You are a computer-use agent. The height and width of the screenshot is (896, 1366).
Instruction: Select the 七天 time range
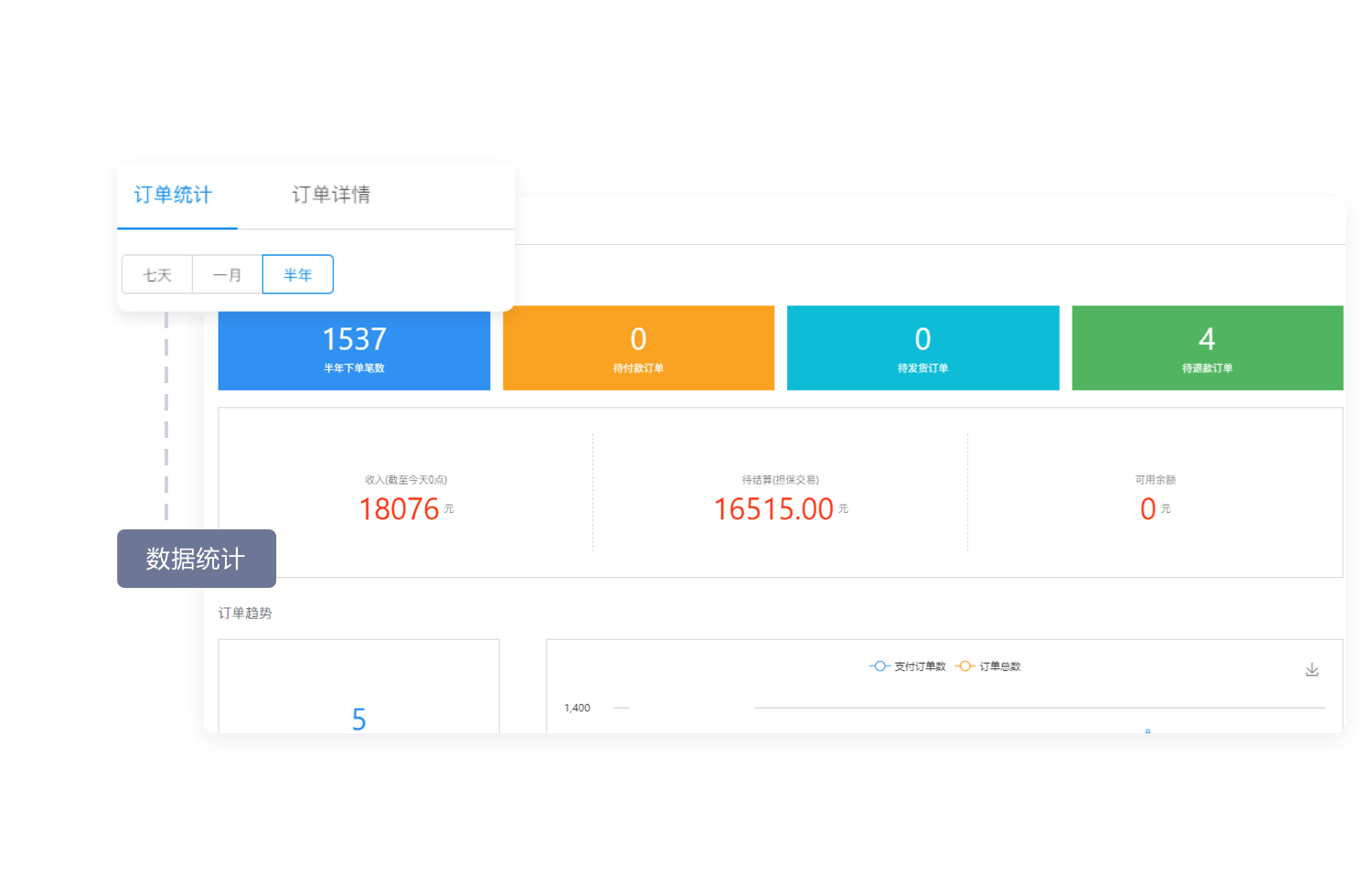tap(157, 275)
